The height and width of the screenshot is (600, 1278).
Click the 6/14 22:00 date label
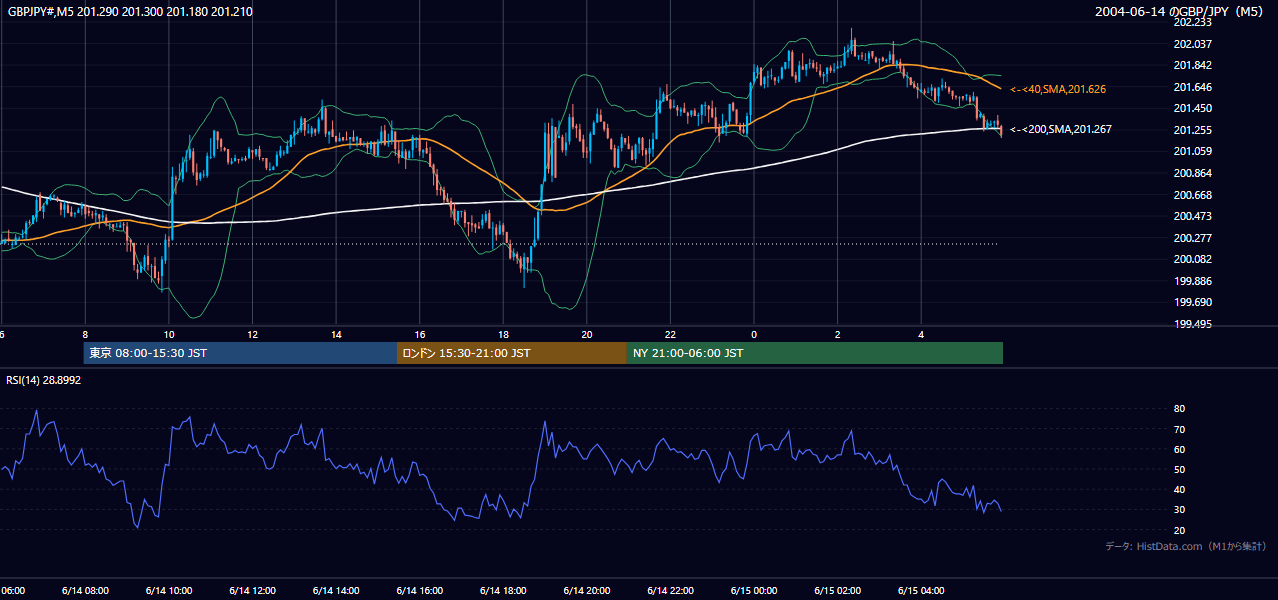pos(670,591)
